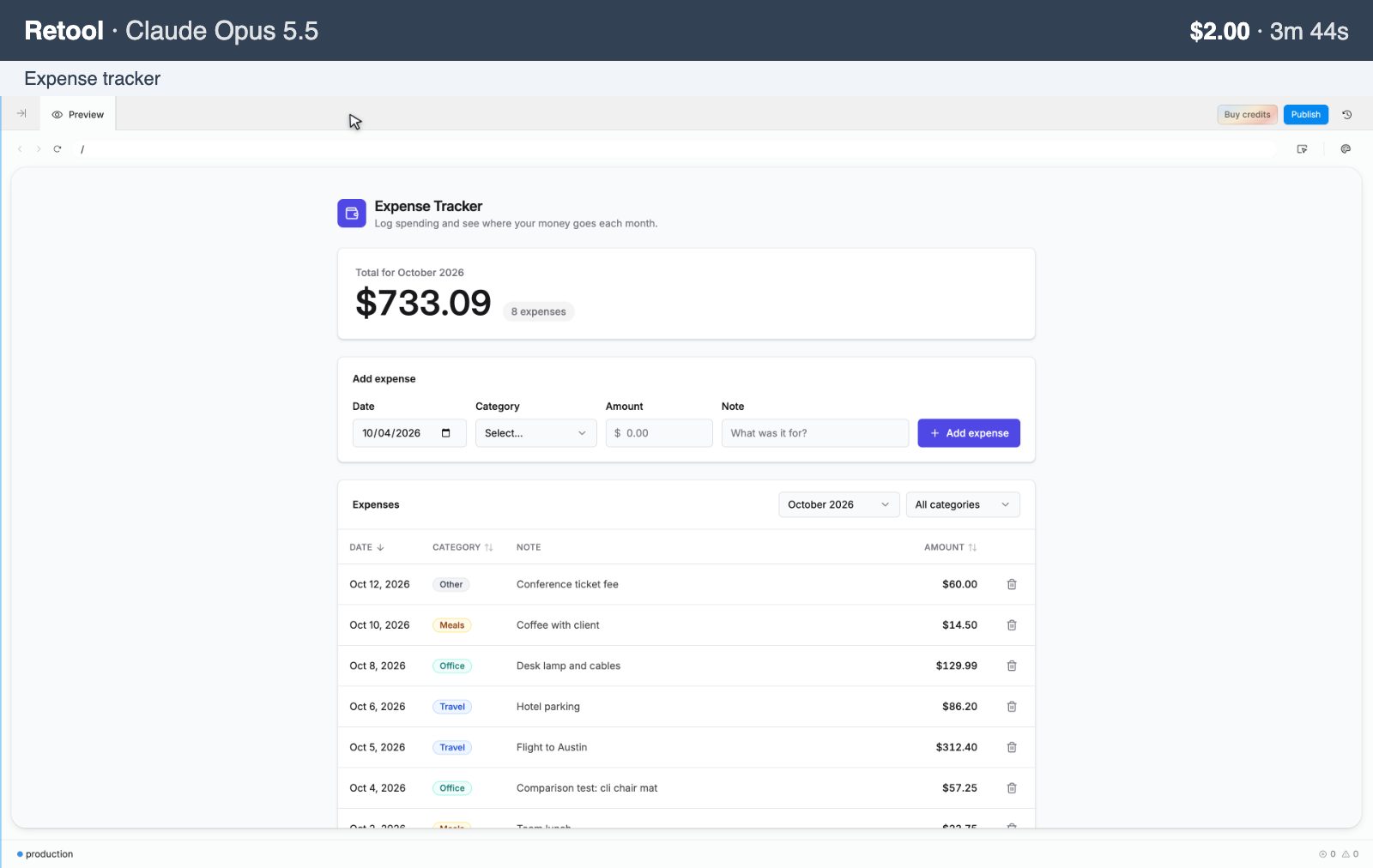Reload the preview page

click(x=57, y=148)
